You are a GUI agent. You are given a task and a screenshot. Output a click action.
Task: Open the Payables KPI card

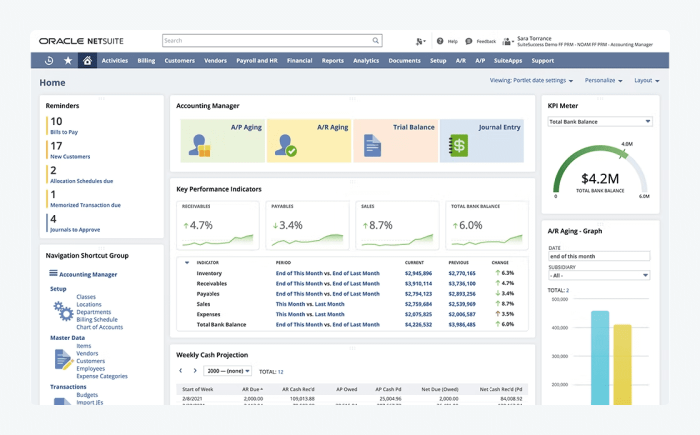[308, 225]
